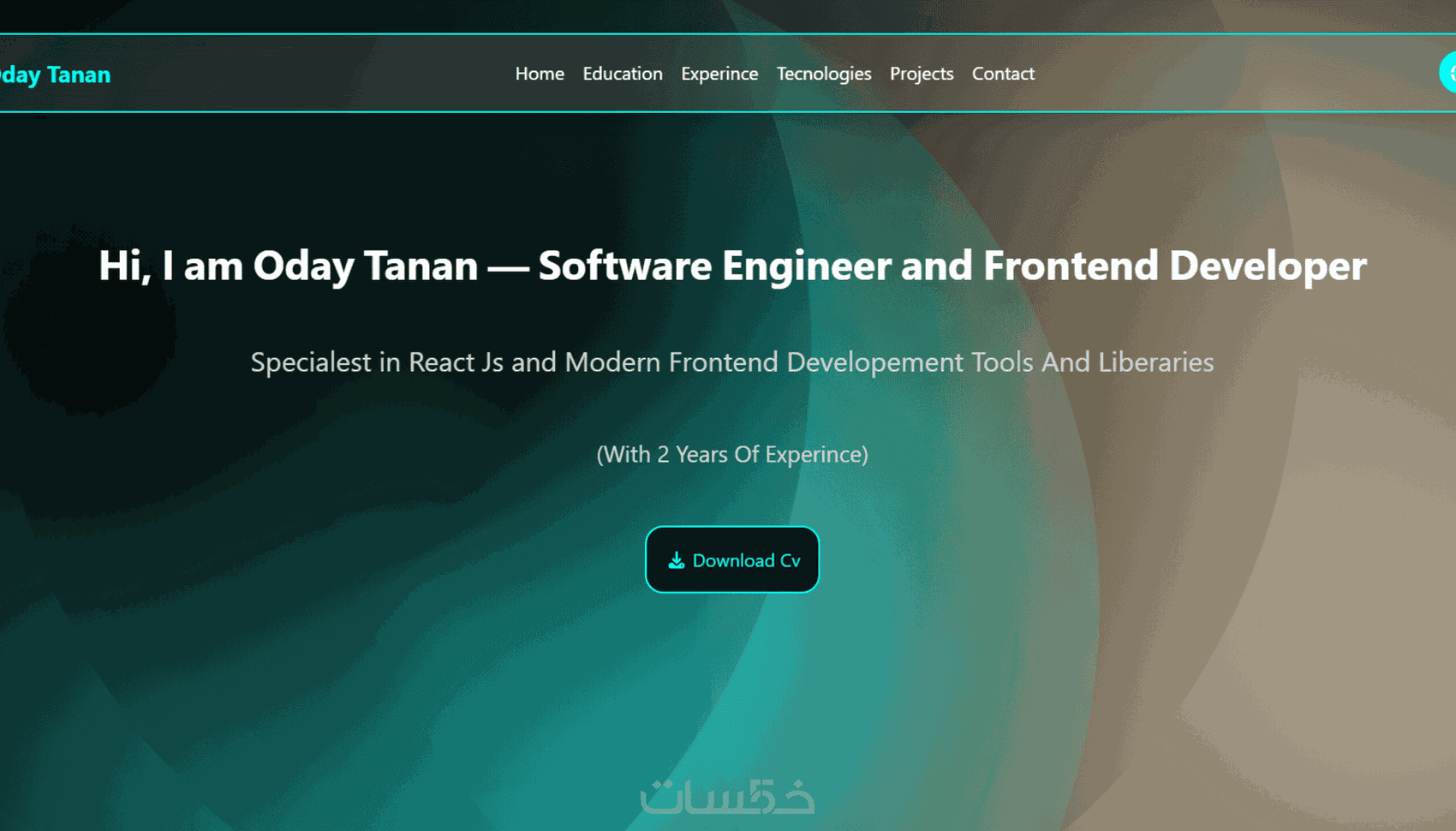
Task: Go to the Education section
Action: pyautogui.click(x=623, y=74)
